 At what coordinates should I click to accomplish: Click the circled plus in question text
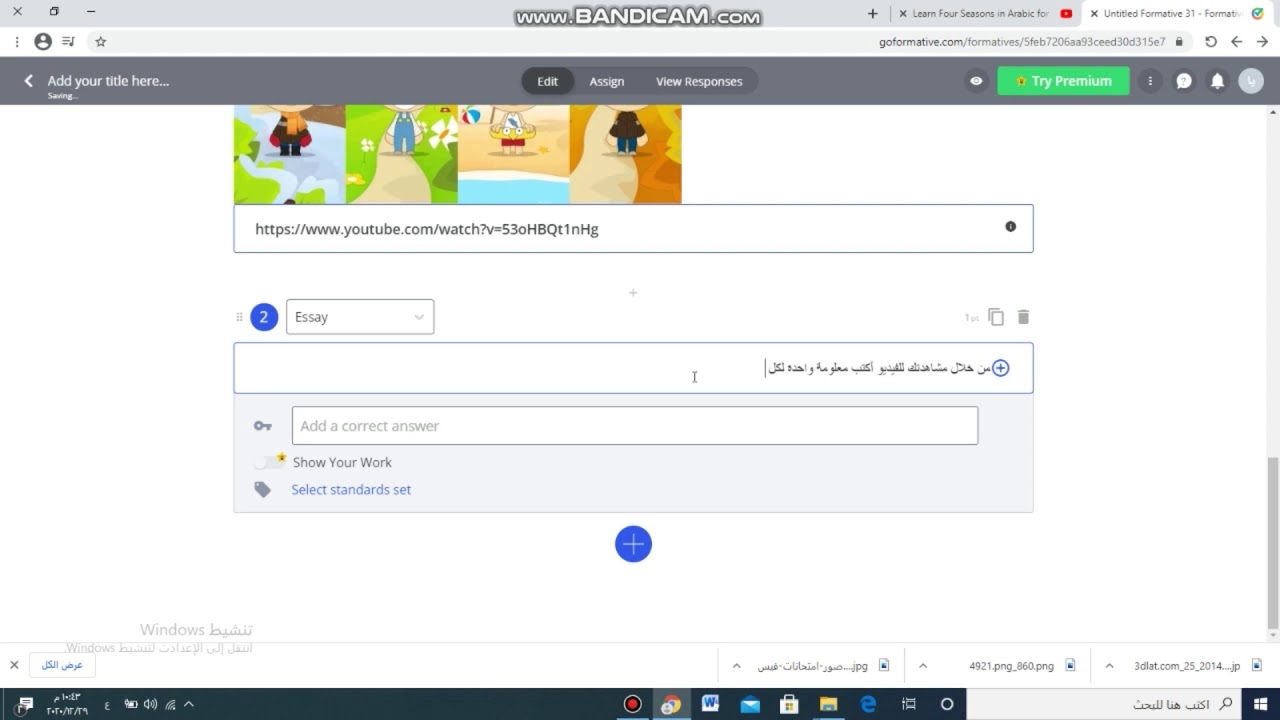pyautogui.click(x=1000, y=368)
